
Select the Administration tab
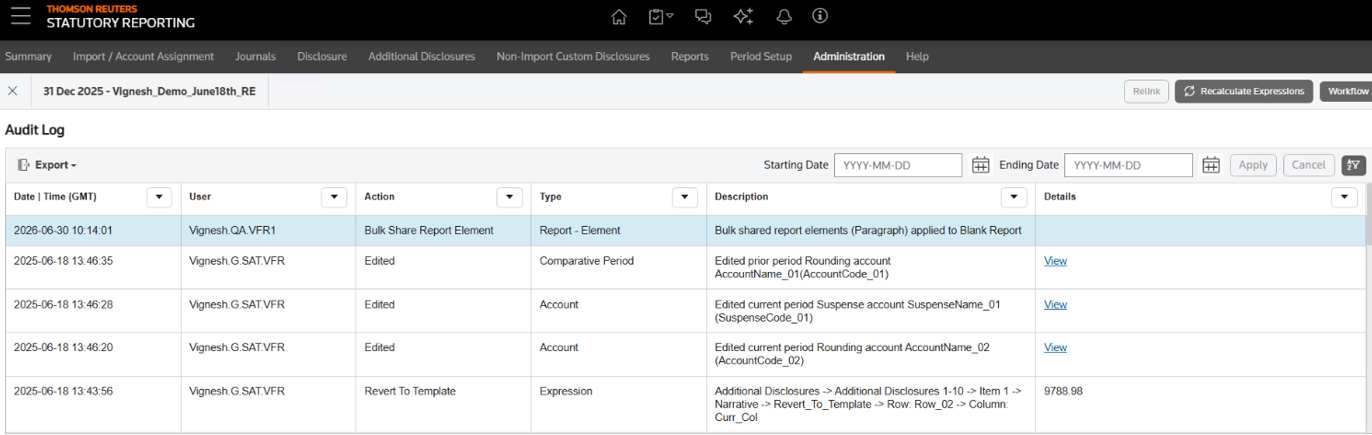(x=849, y=57)
